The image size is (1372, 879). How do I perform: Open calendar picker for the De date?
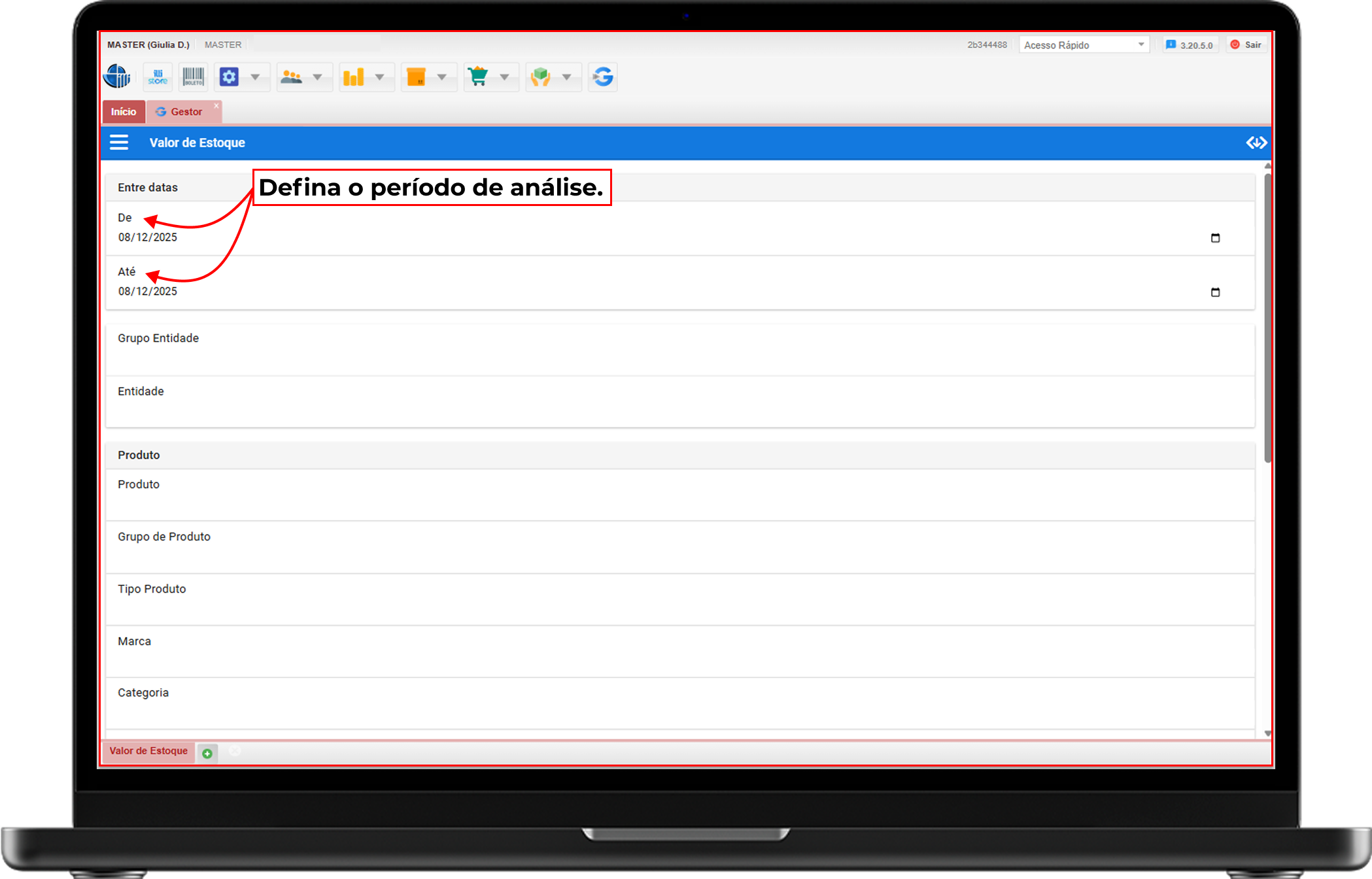(x=1215, y=238)
